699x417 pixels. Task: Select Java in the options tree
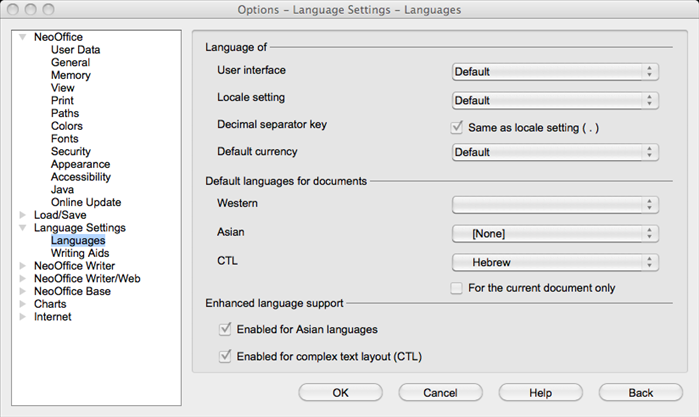pyautogui.click(x=62, y=190)
